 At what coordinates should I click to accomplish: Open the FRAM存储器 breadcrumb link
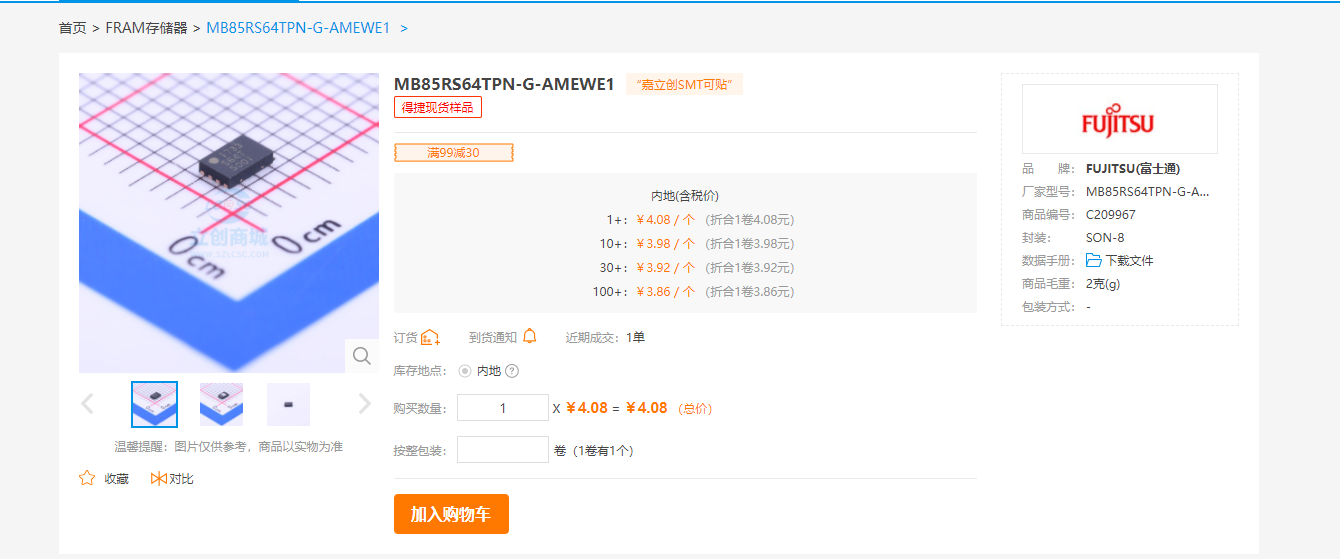click(x=147, y=28)
